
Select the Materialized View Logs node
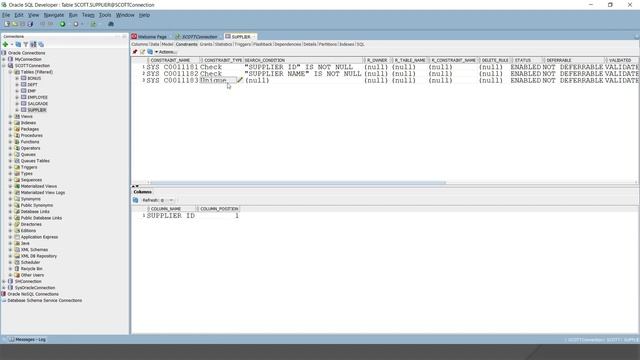click(43, 192)
